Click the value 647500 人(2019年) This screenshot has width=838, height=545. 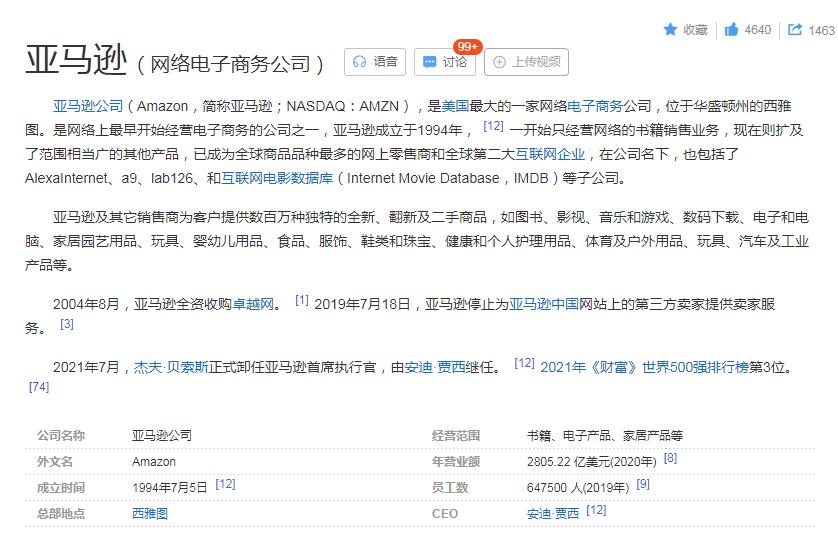[578, 488]
